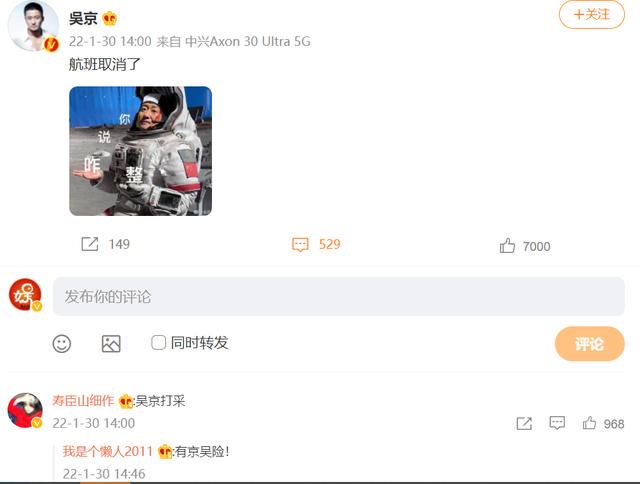Enable the 同时转发 checkbox
The width and height of the screenshot is (640, 484).
pos(158,342)
